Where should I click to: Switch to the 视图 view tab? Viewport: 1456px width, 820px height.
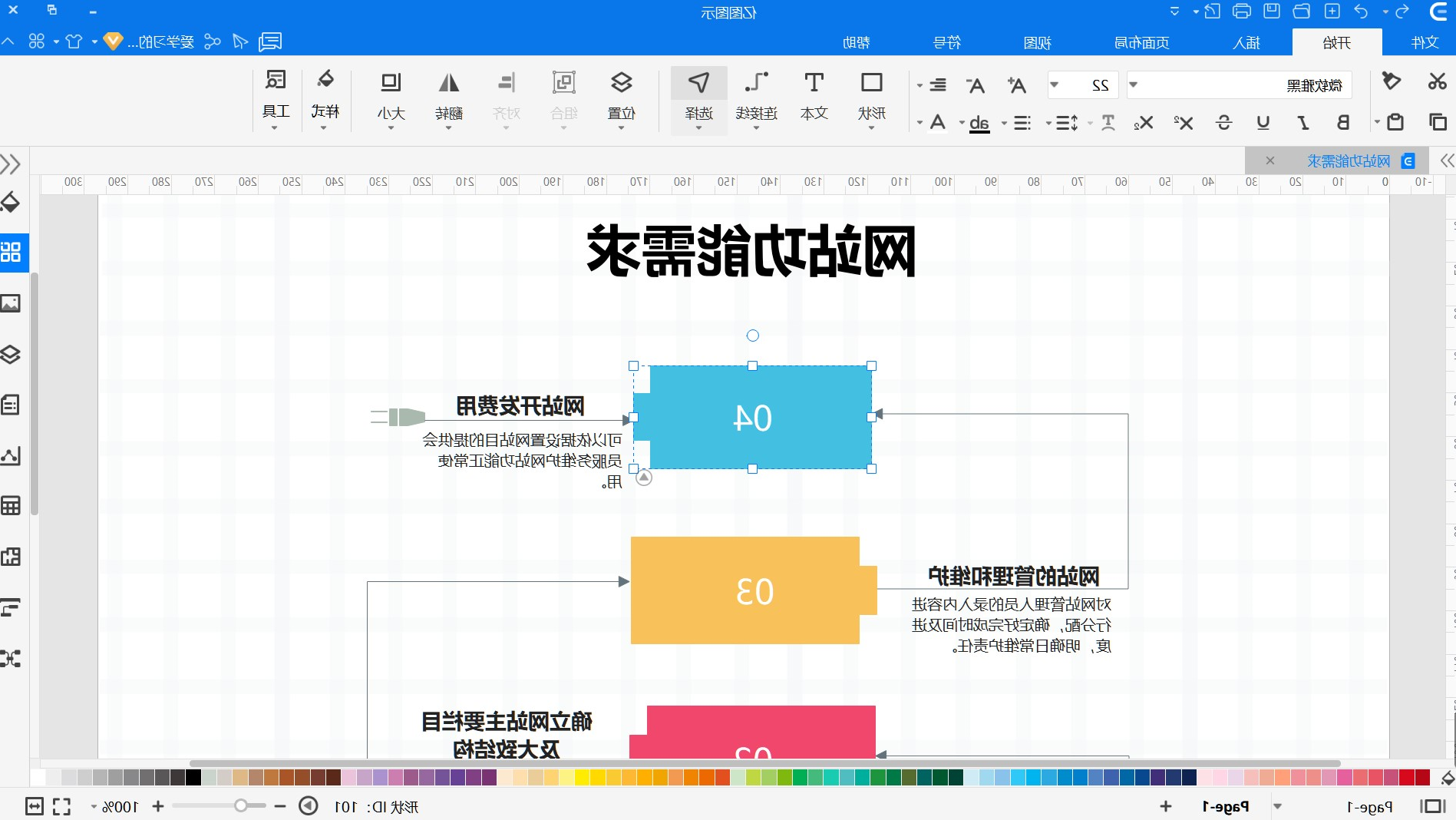1037,42
